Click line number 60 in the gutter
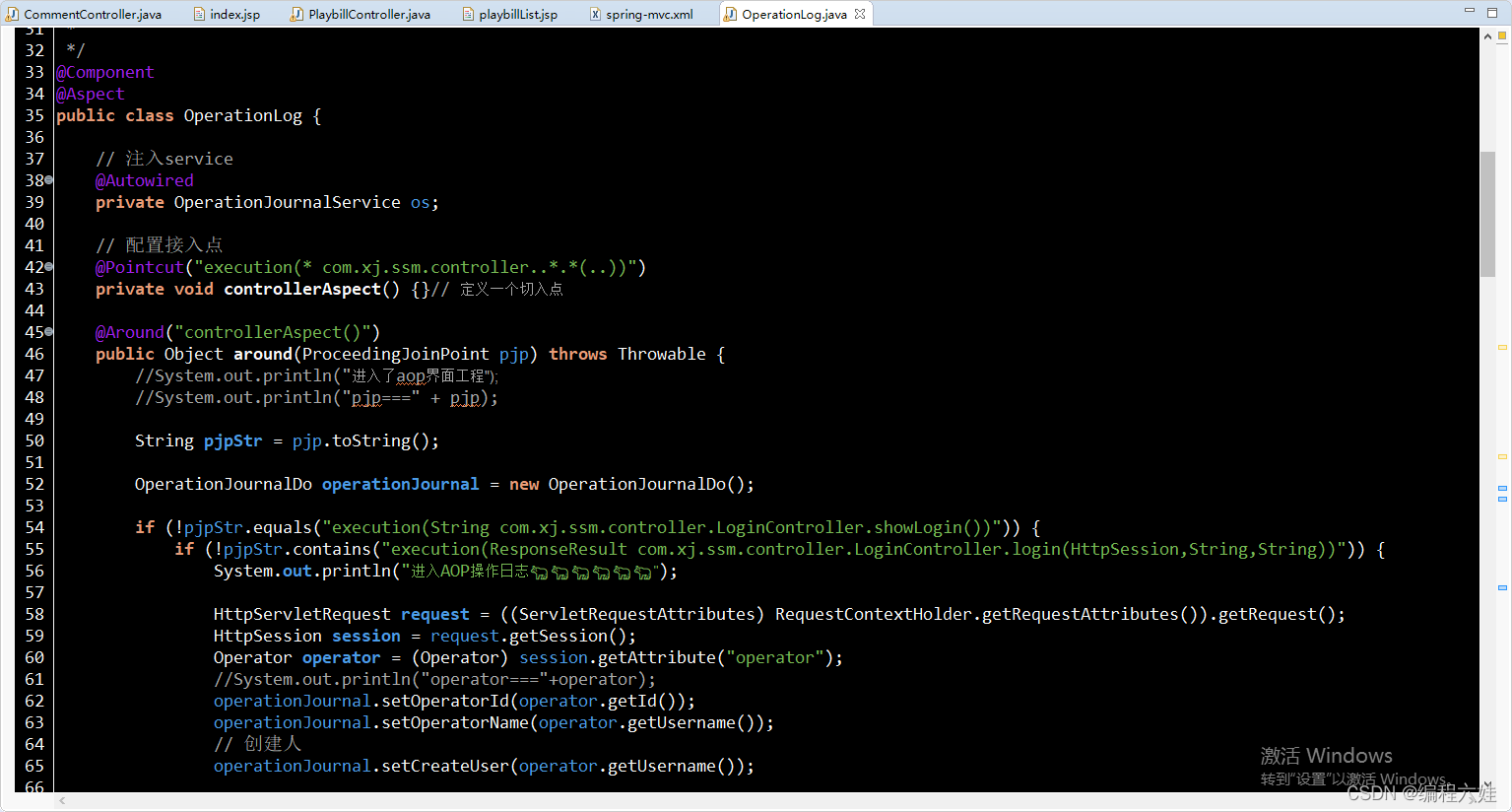 pos(34,657)
